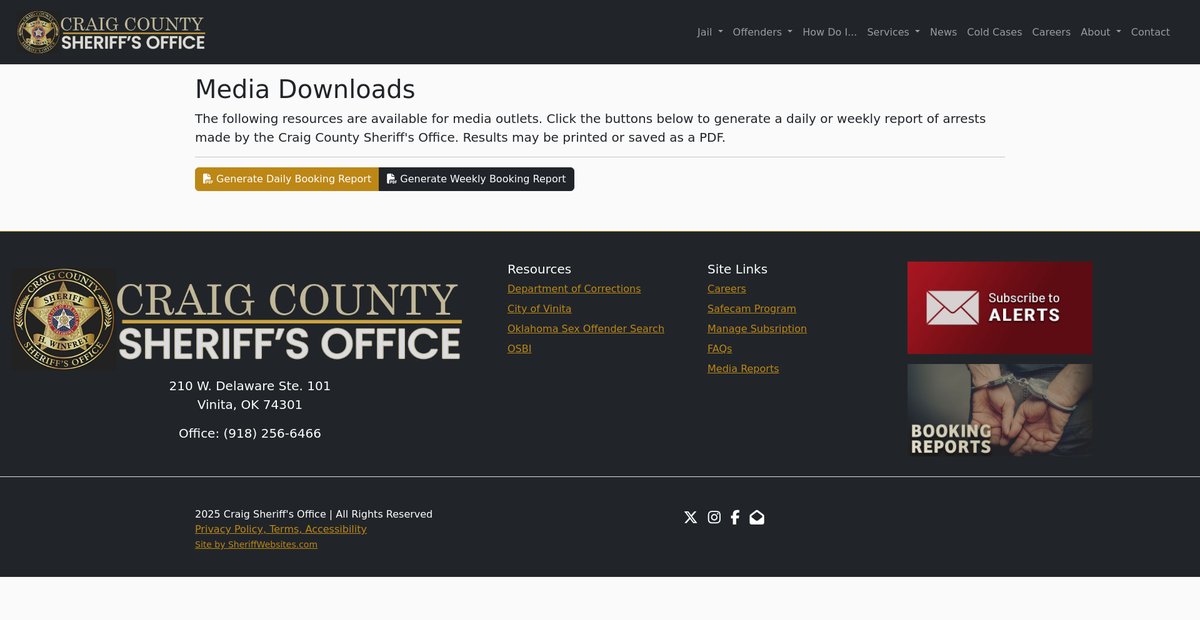Open the How Do I... menu
Image resolution: width=1200 pixels, height=620 pixels.
pos(829,32)
